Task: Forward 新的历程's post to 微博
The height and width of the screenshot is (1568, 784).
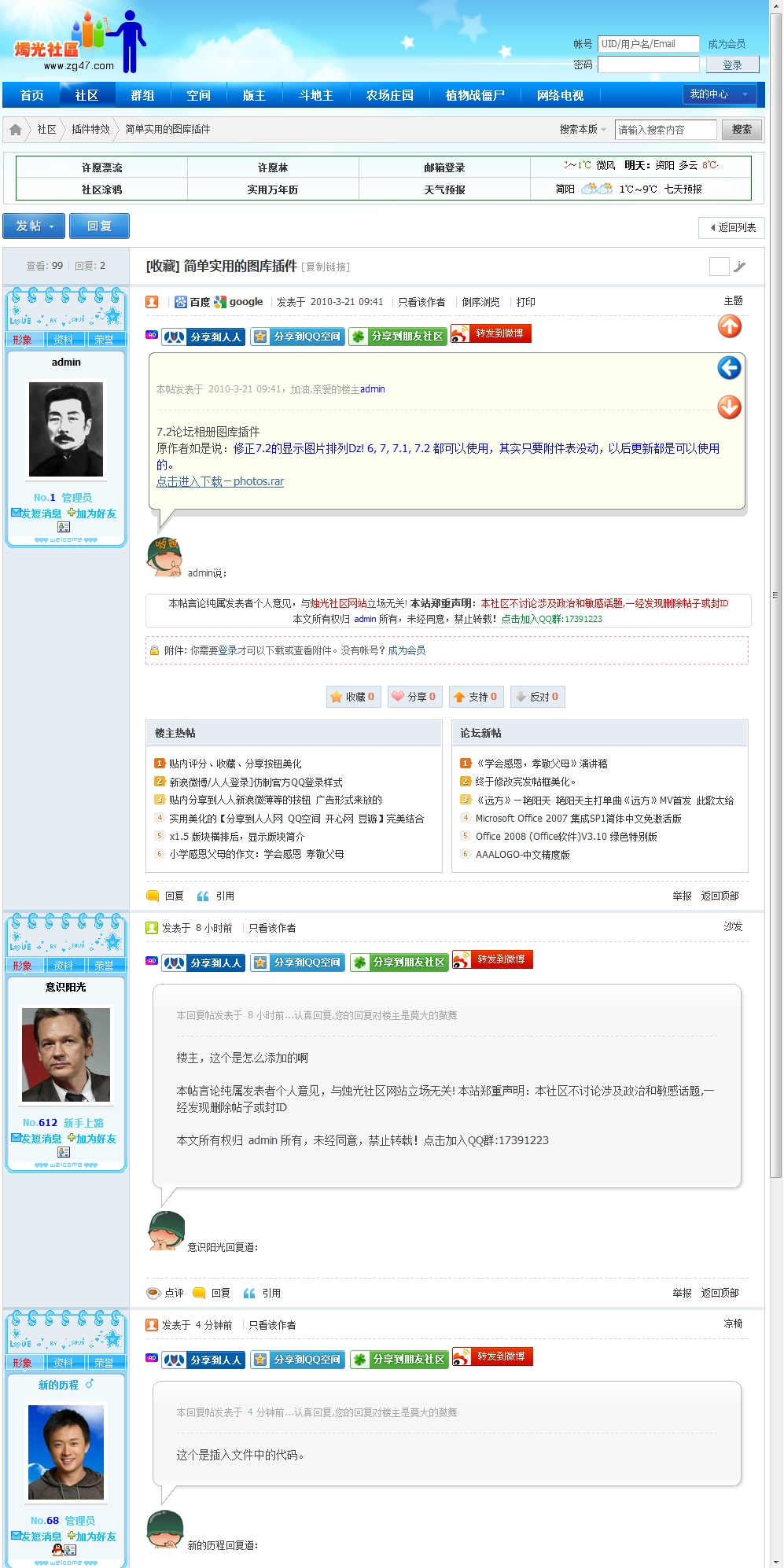Action: tap(493, 1356)
